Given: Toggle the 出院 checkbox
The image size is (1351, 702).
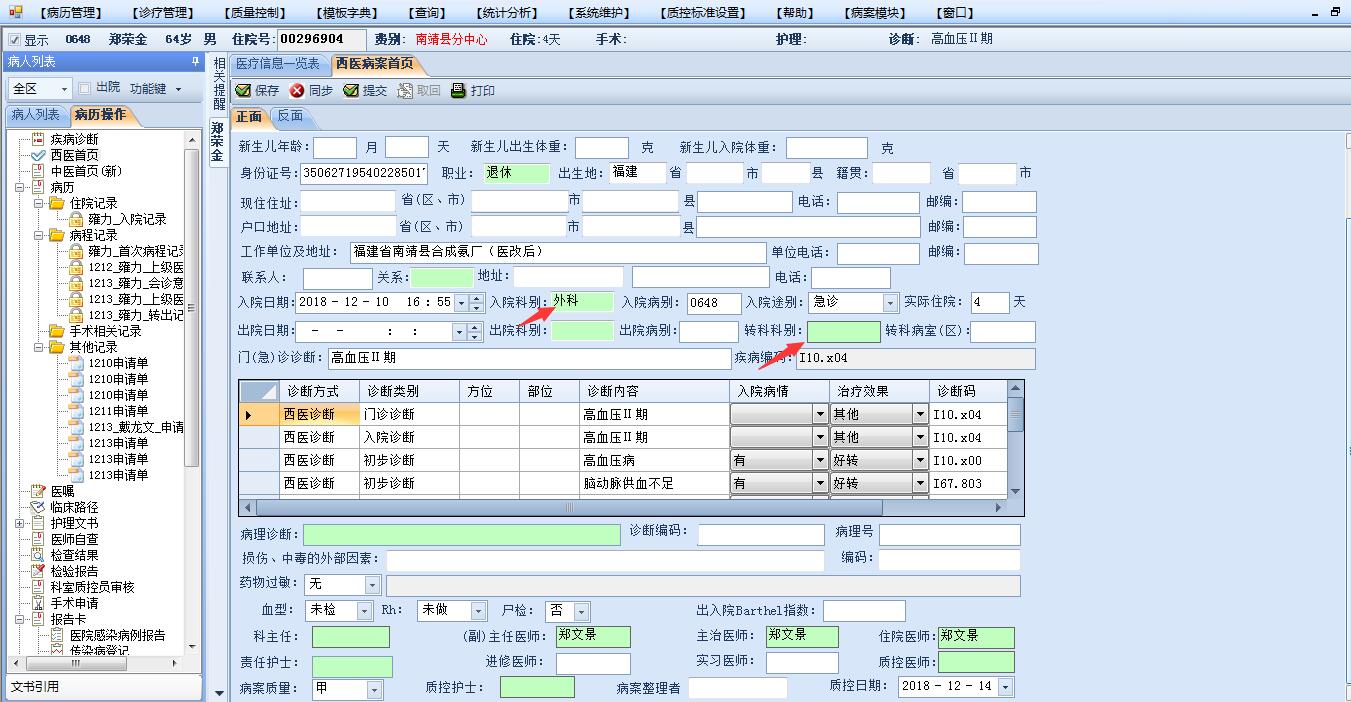Looking at the screenshot, I should [x=85, y=88].
